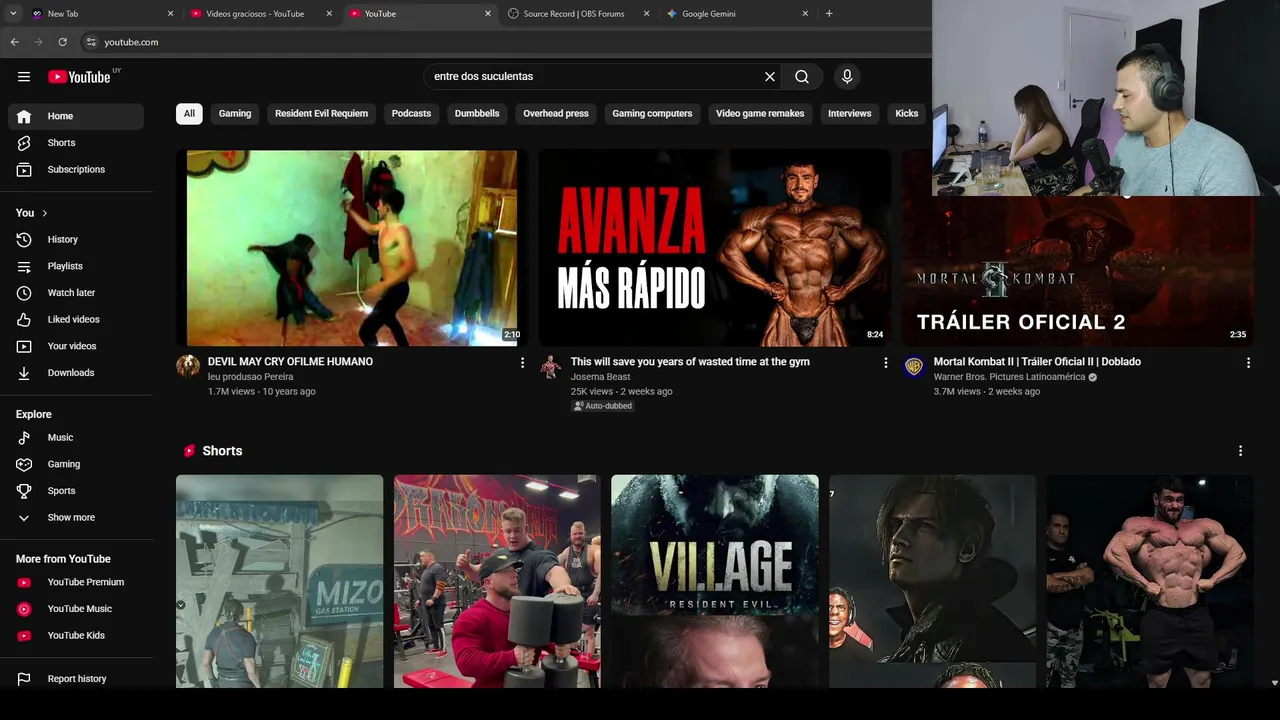The width and height of the screenshot is (1280, 720).
Task: Open Shorts section options menu
Action: point(1240,451)
